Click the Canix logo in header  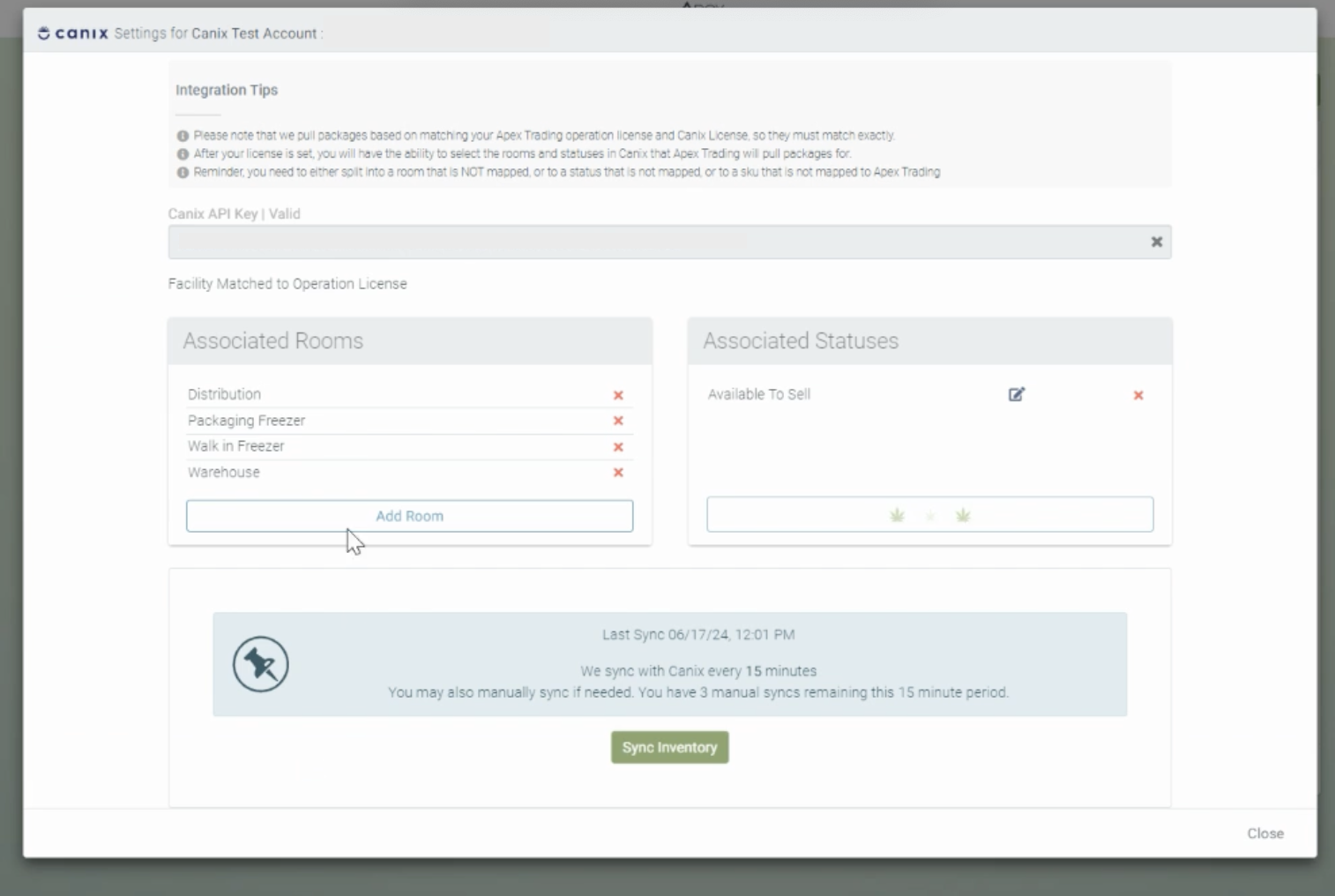click(73, 34)
